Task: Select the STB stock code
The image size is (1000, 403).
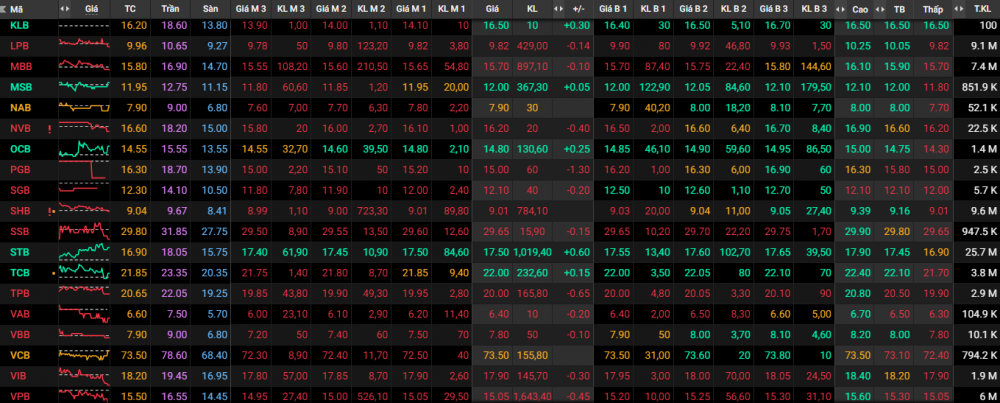Action: [x=20, y=252]
